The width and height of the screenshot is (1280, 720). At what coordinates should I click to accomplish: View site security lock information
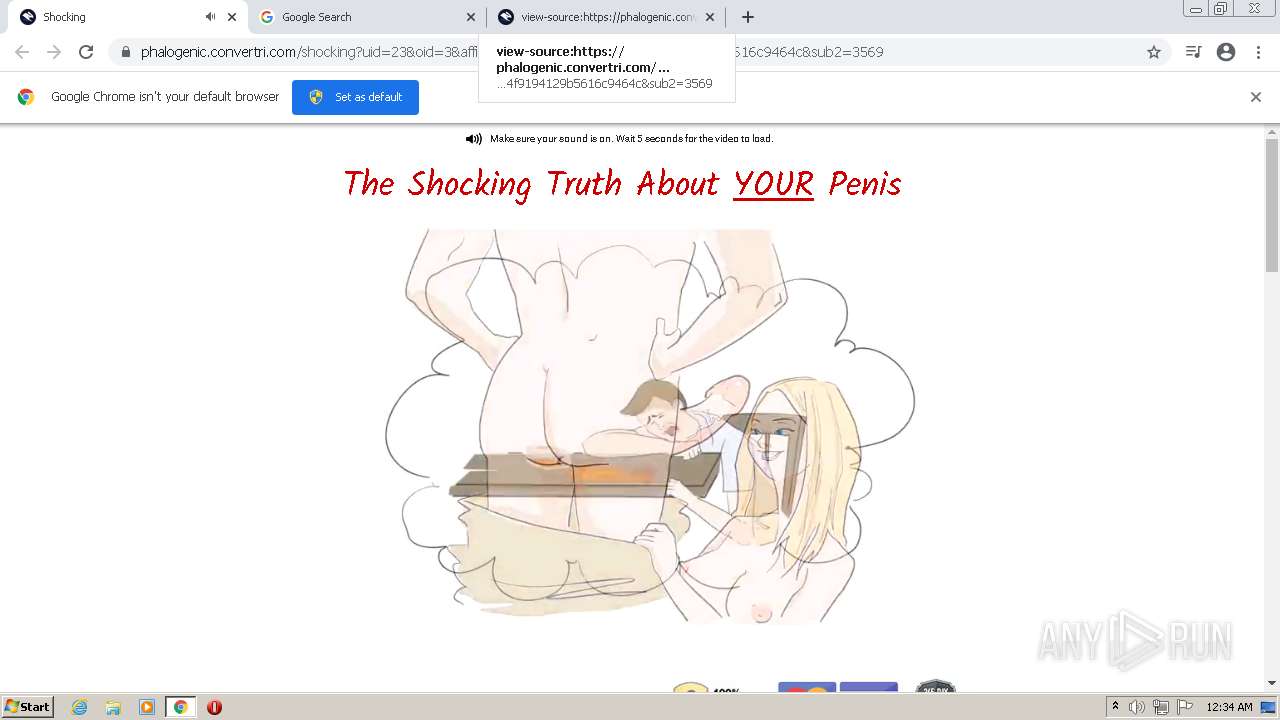click(125, 52)
